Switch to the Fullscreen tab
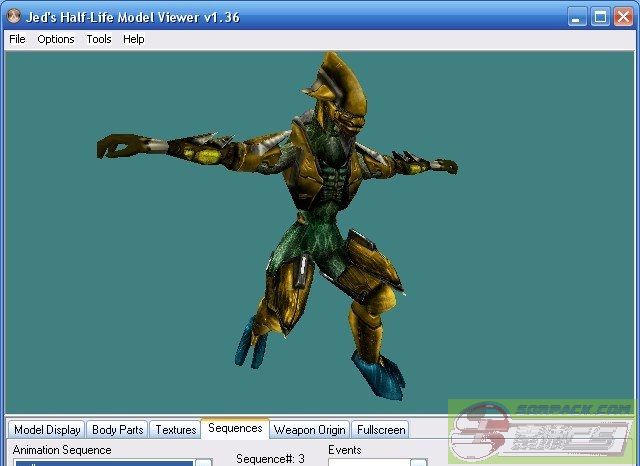The image size is (640, 466). tap(381, 430)
